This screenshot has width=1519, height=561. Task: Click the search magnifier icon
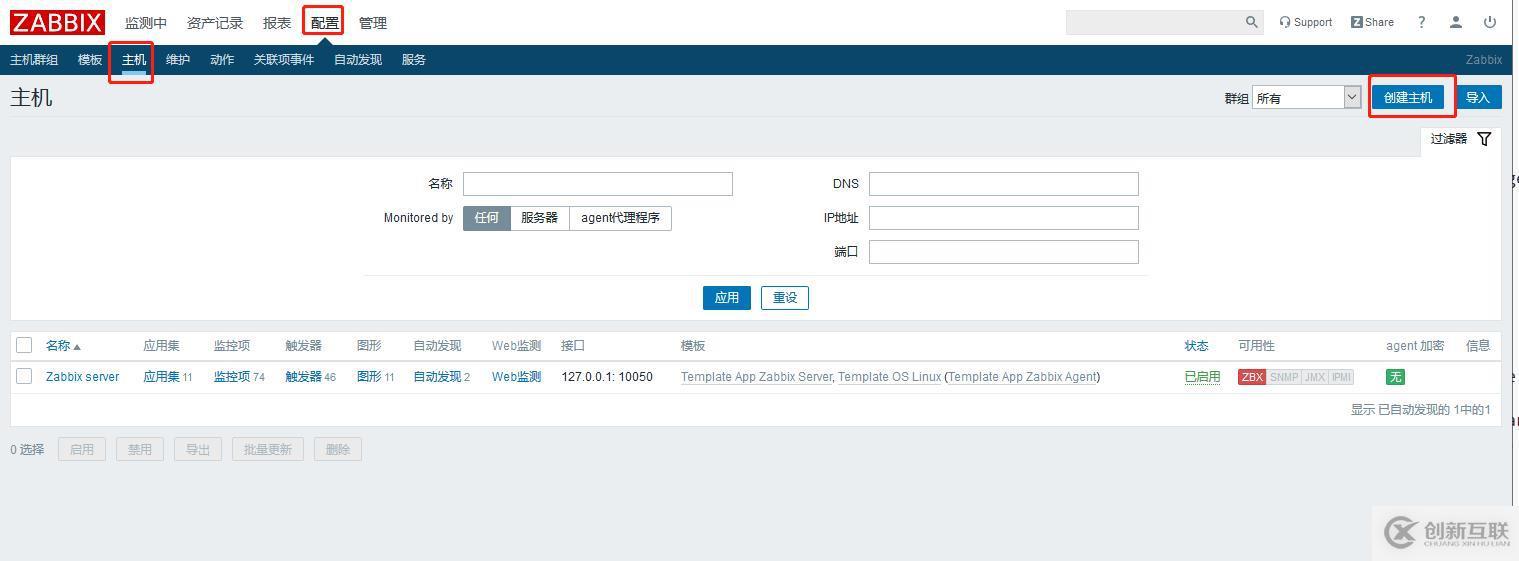pos(1251,22)
